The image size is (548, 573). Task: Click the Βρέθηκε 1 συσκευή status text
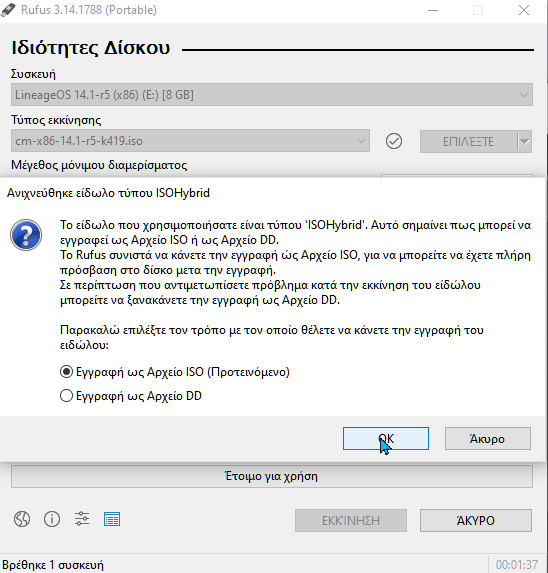(x=53, y=565)
